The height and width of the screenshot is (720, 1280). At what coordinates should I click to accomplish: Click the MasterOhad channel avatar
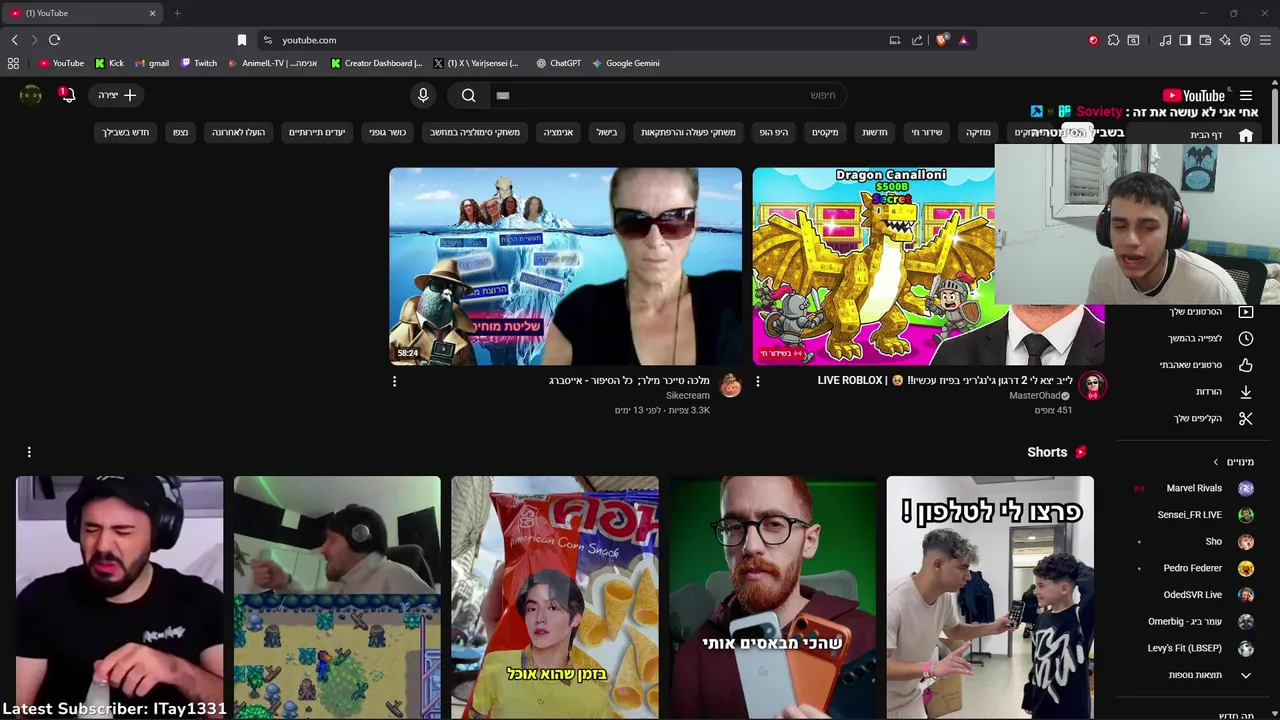coord(1093,386)
